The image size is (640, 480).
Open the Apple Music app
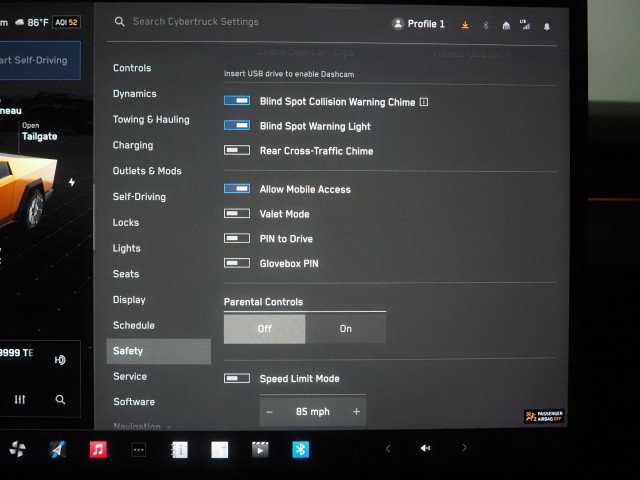click(x=98, y=449)
